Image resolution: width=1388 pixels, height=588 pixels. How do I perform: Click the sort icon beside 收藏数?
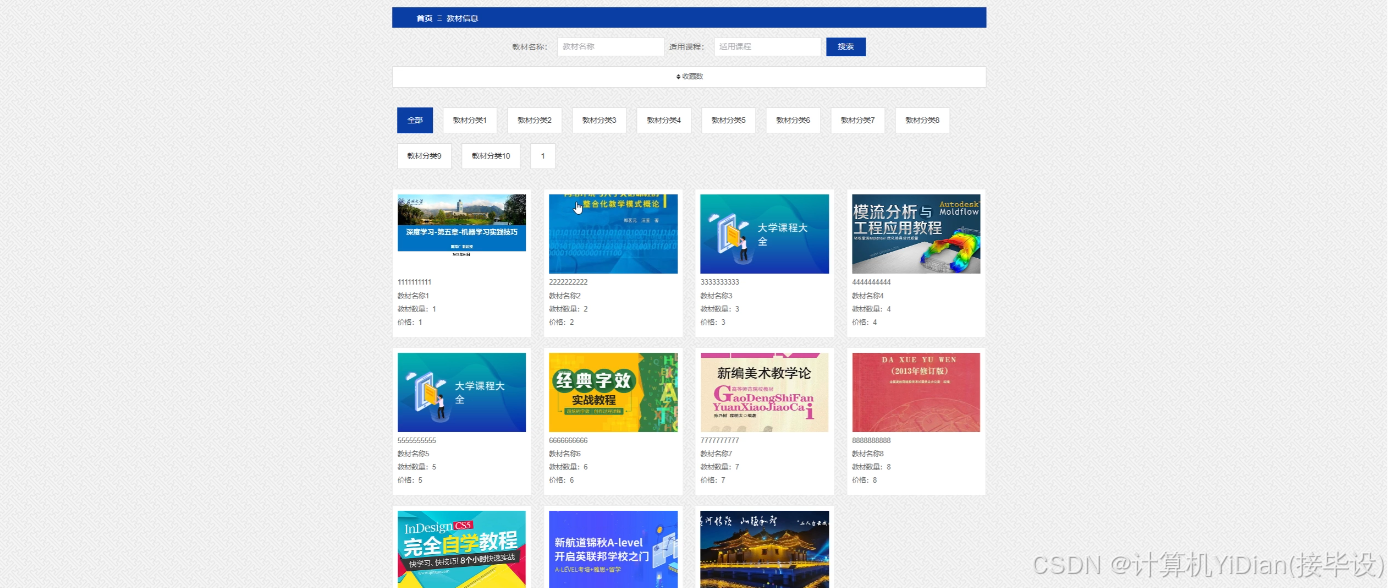coord(678,77)
